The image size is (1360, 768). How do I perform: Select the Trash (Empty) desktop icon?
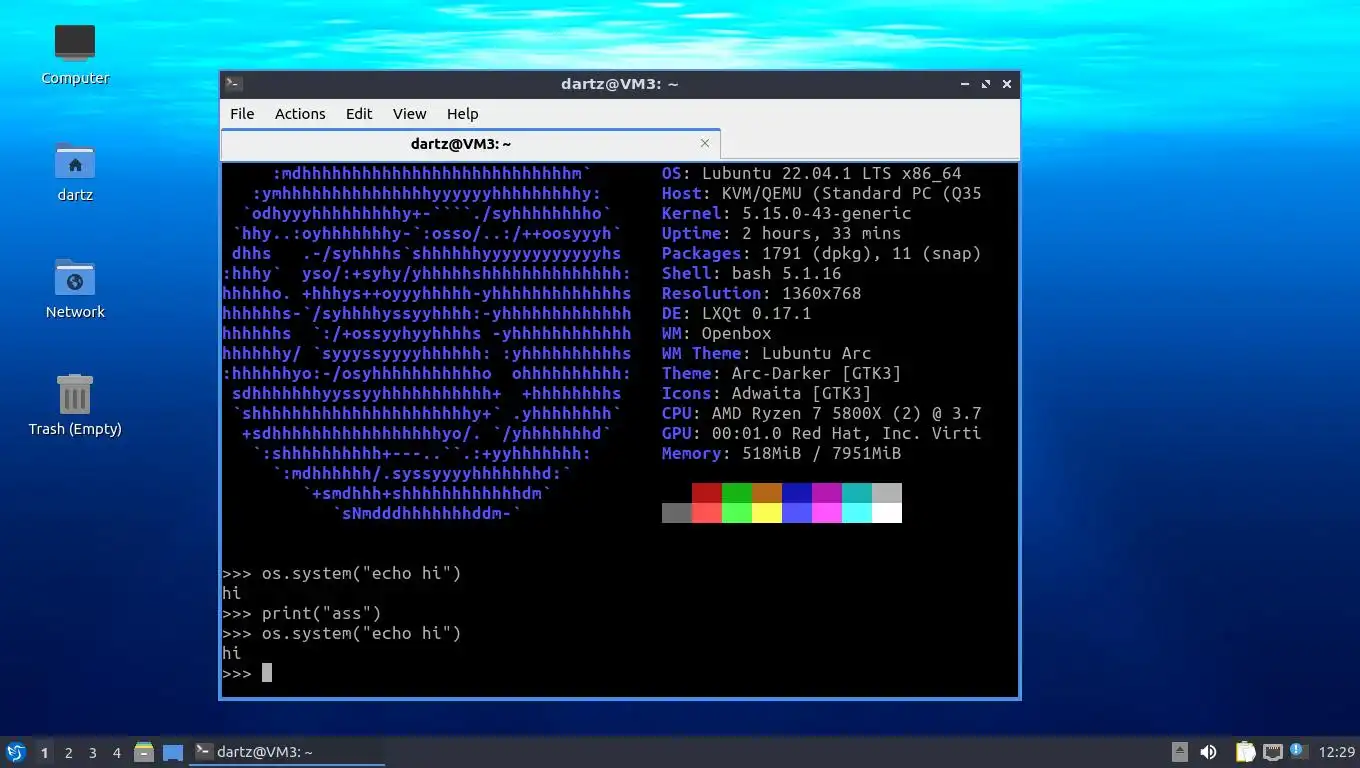tap(75, 405)
